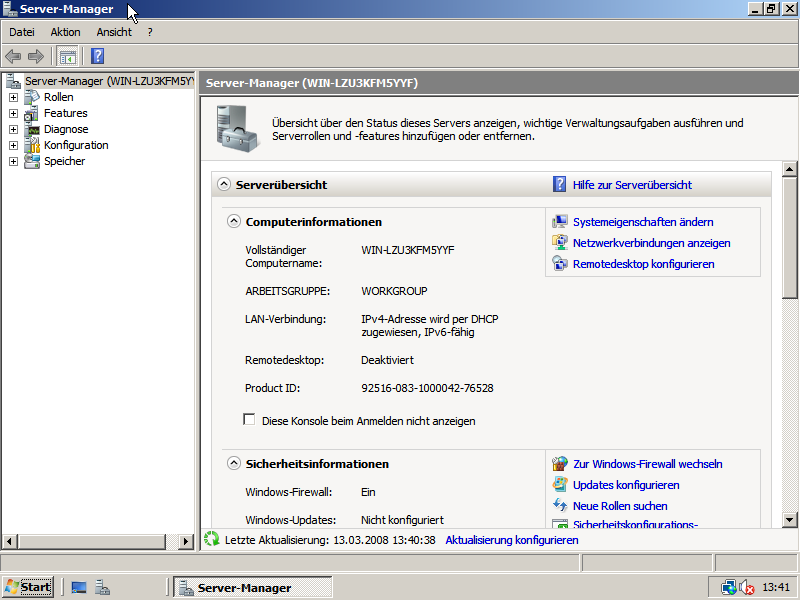
Task: Collapse the Serverübersicht section
Action: [x=223, y=185]
